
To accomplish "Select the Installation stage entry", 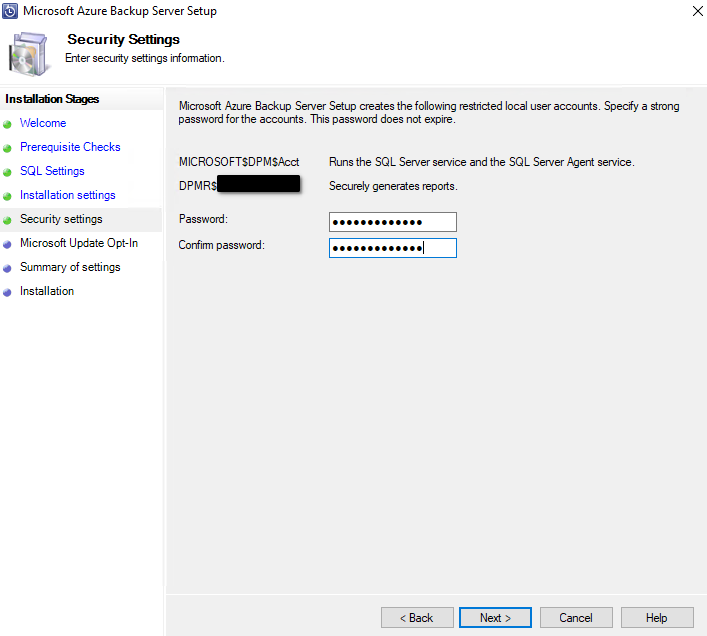I will coord(47,291).
